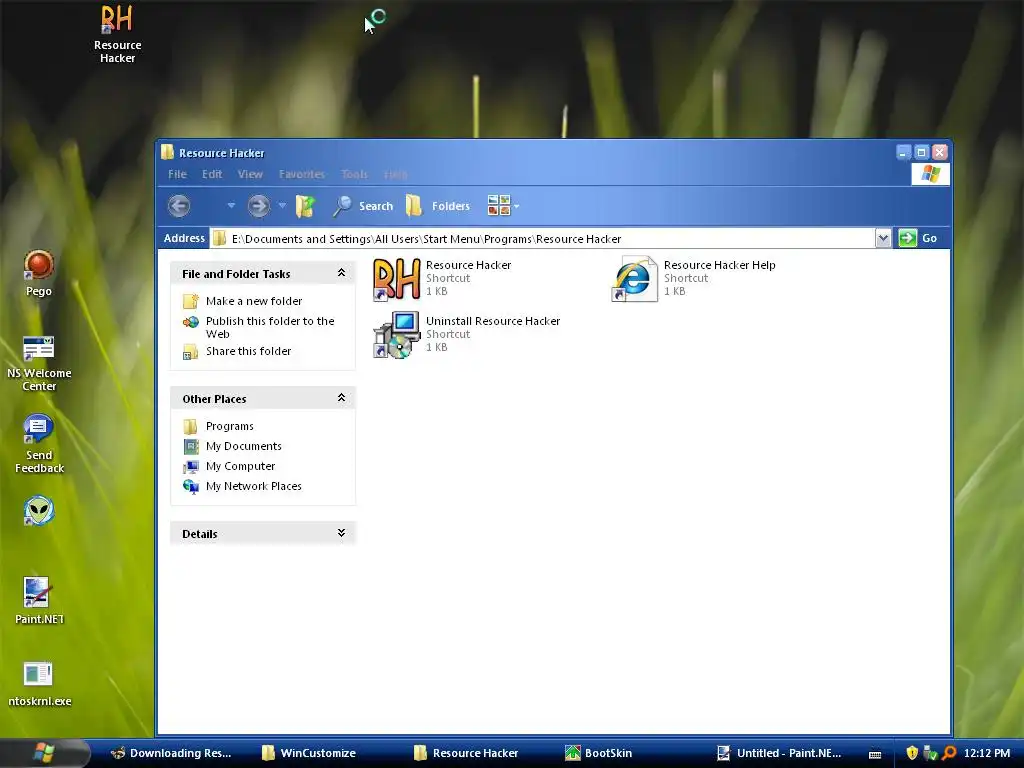
Task: Click the Back arrow button
Action: 179,206
